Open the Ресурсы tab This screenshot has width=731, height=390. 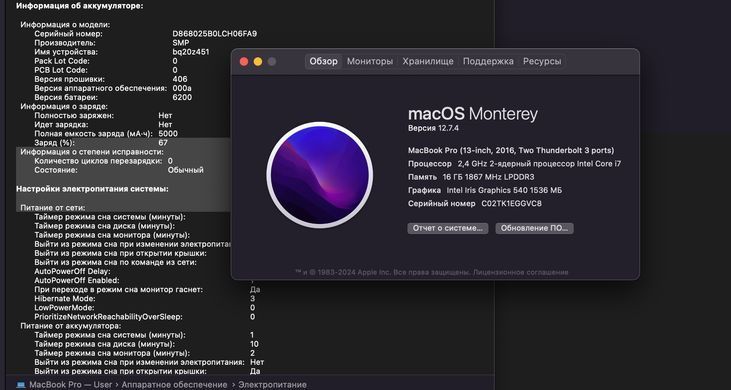click(542, 62)
